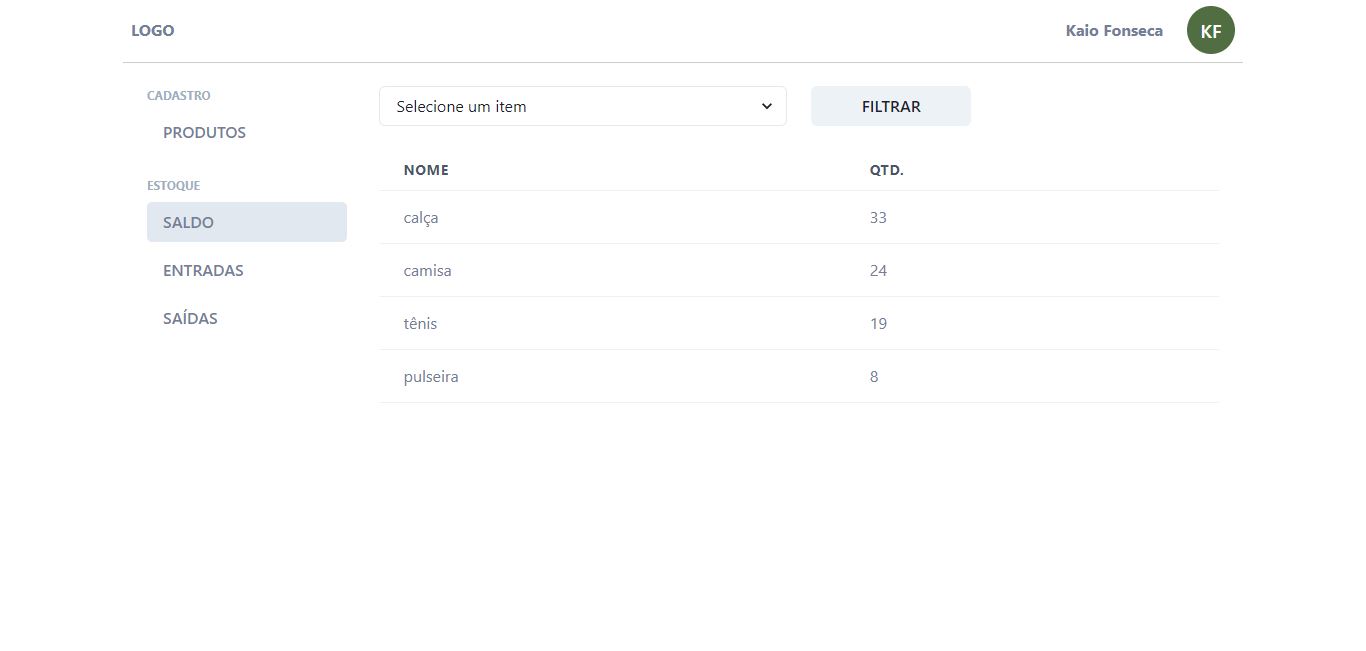
Task: Click the FILTRAR button
Action: coord(890,106)
